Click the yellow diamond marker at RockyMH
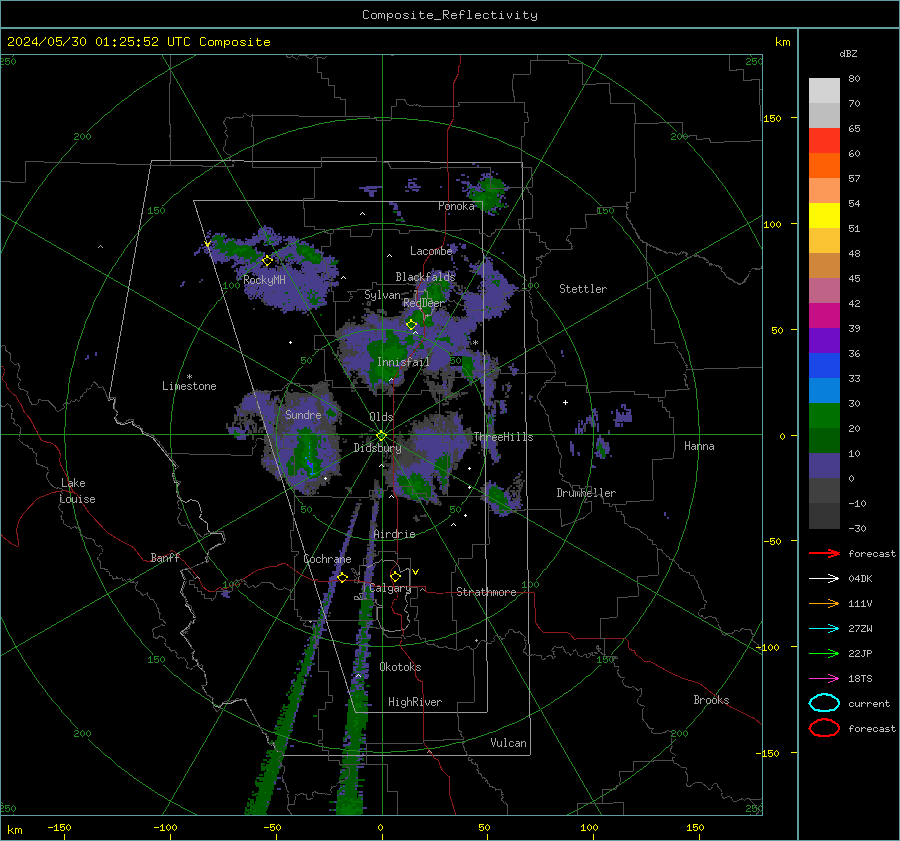The height and width of the screenshot is (841, 900). click(x=267, y=261)
